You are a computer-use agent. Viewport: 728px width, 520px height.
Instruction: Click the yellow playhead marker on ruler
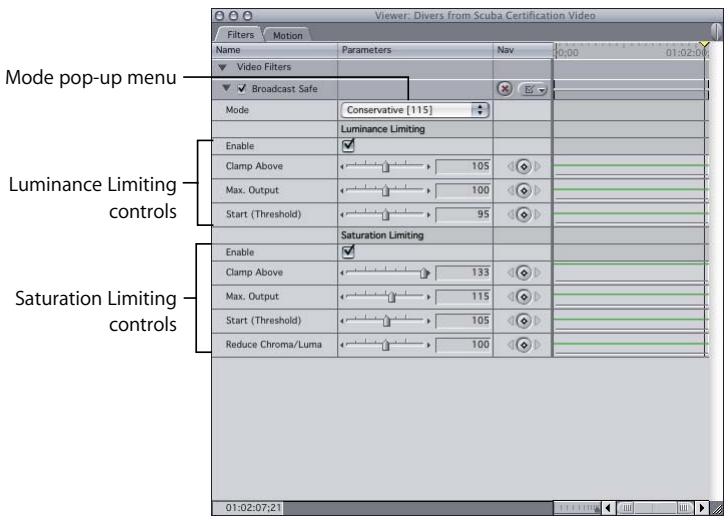click(705, 45)
